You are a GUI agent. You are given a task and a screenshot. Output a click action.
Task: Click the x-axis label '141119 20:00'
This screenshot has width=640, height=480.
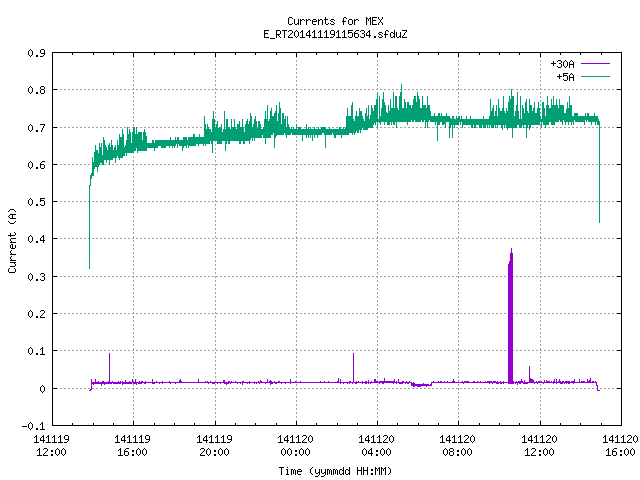coord(214,446)
